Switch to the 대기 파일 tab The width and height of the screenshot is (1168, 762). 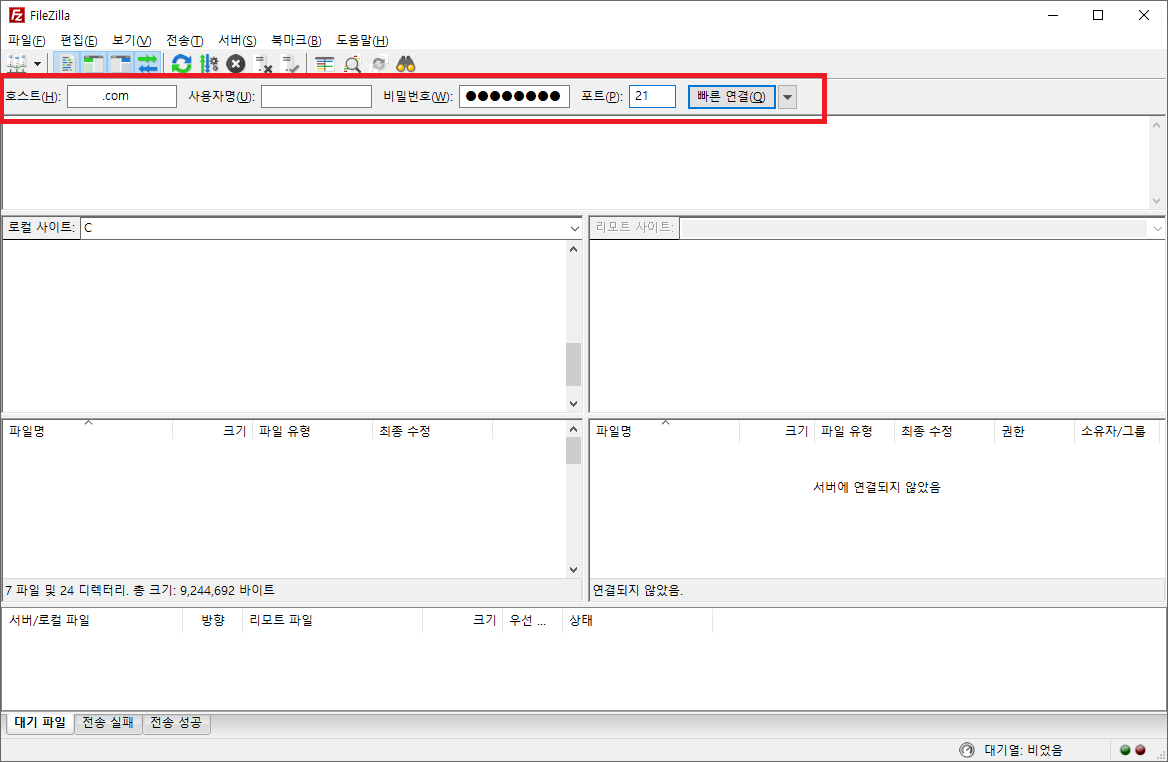[40, 723]
